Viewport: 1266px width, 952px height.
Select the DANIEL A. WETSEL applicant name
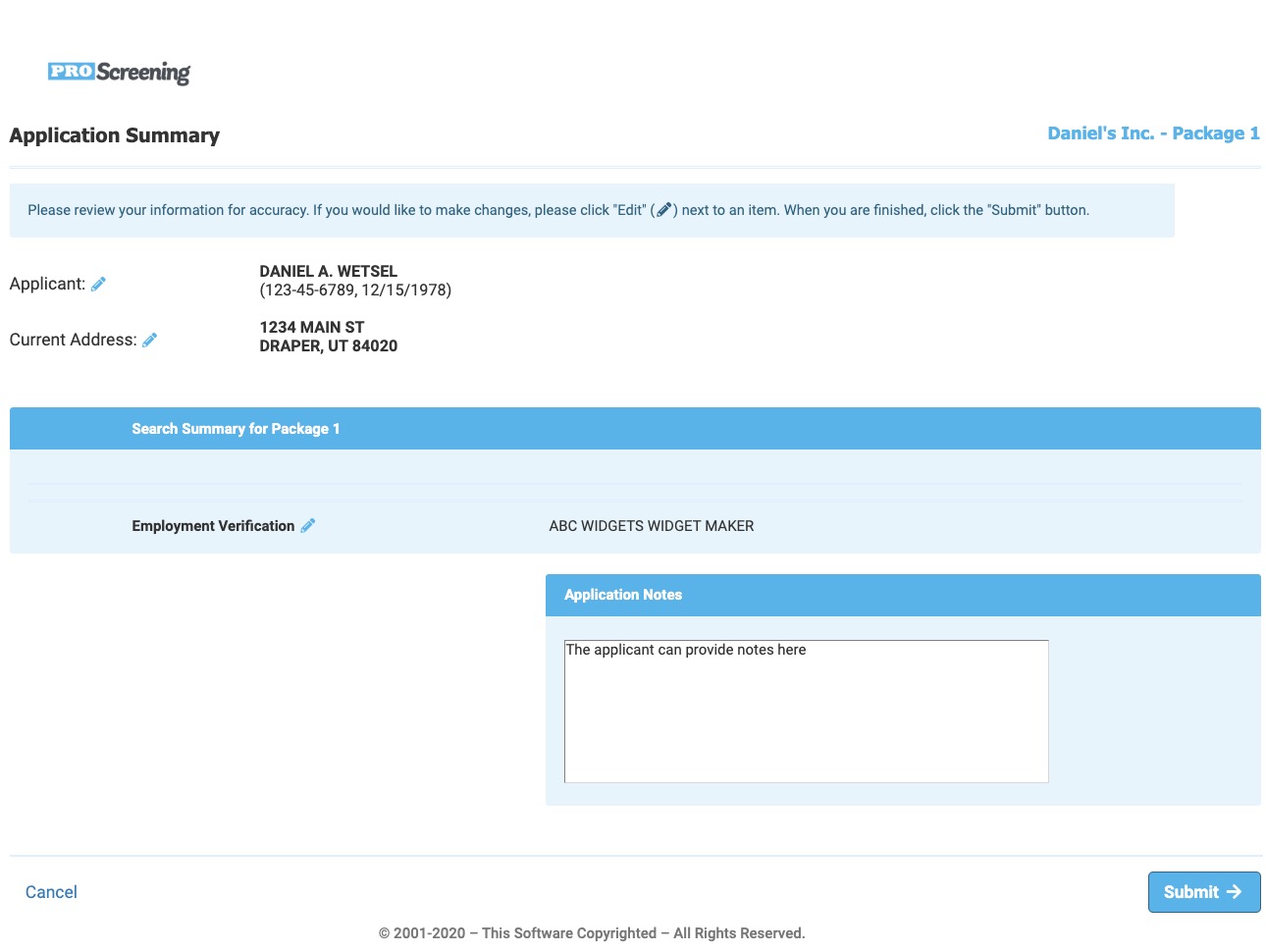point(328,271)
